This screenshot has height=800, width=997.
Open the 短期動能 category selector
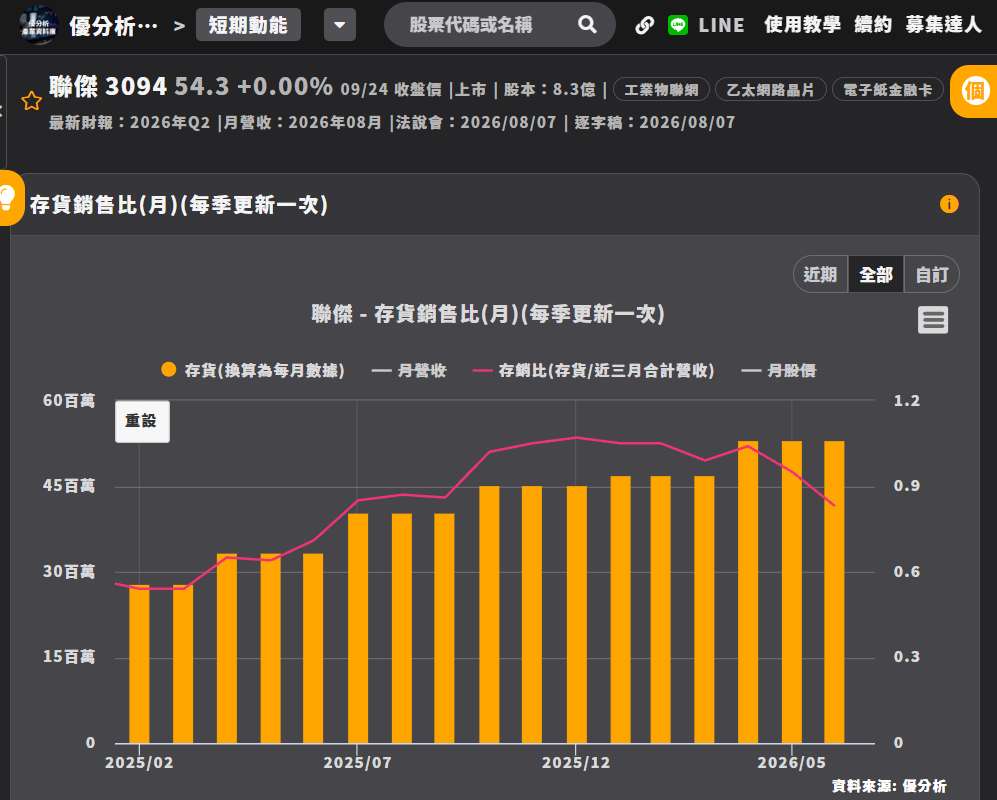[x=248, y=25]
